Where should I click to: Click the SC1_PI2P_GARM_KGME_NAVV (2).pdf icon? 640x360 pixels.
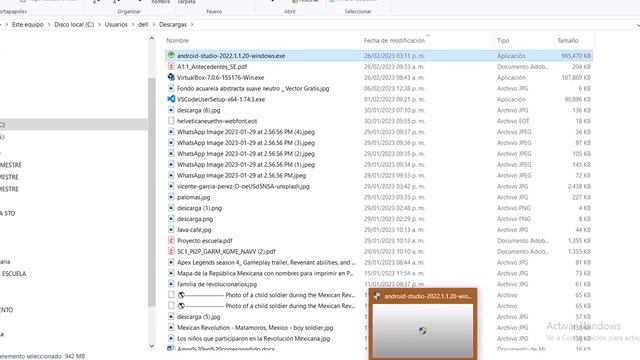[171, 251]
